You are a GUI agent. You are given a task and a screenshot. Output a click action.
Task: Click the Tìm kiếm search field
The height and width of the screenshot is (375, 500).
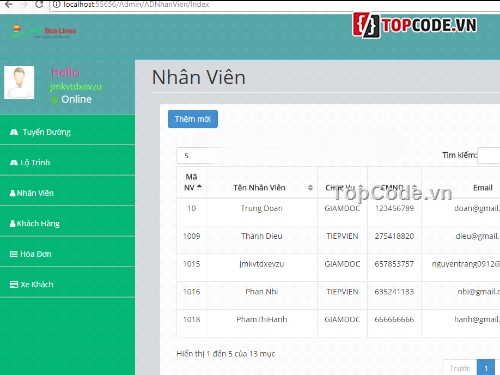point(489,155)
